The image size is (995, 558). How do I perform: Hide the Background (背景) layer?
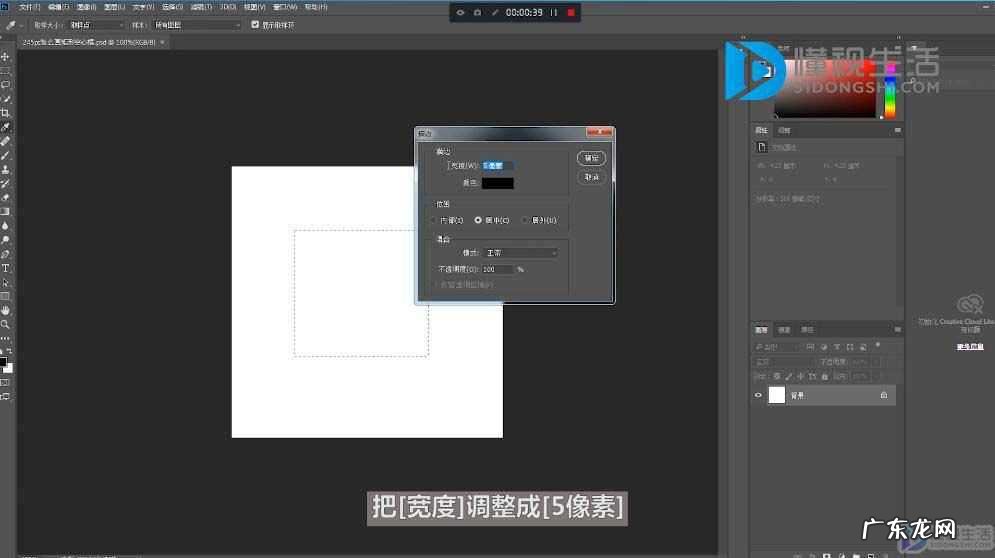[758, 395]
